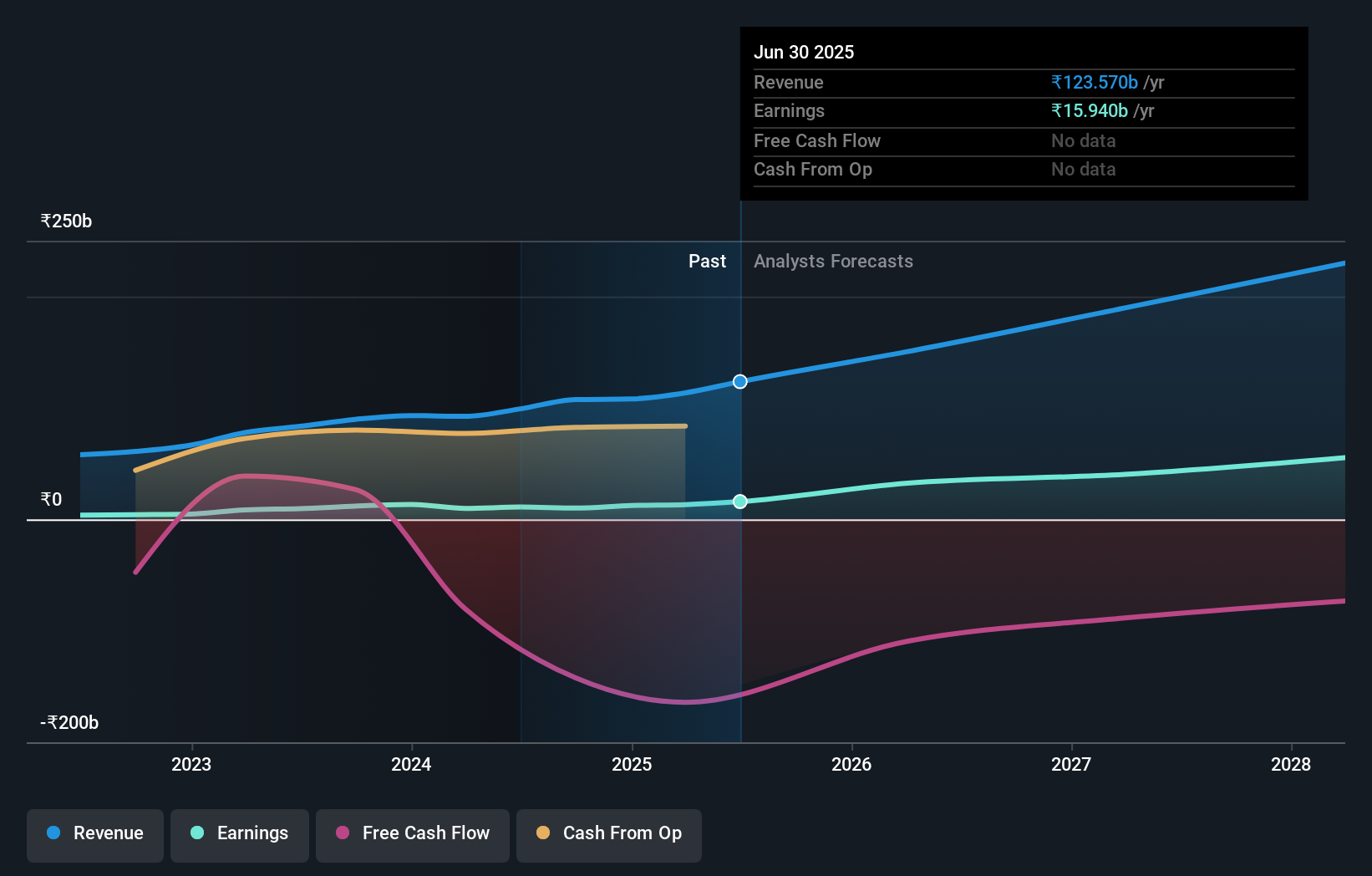
Task: Hide the Cash From Op series
Action: (x=608, y=833)
